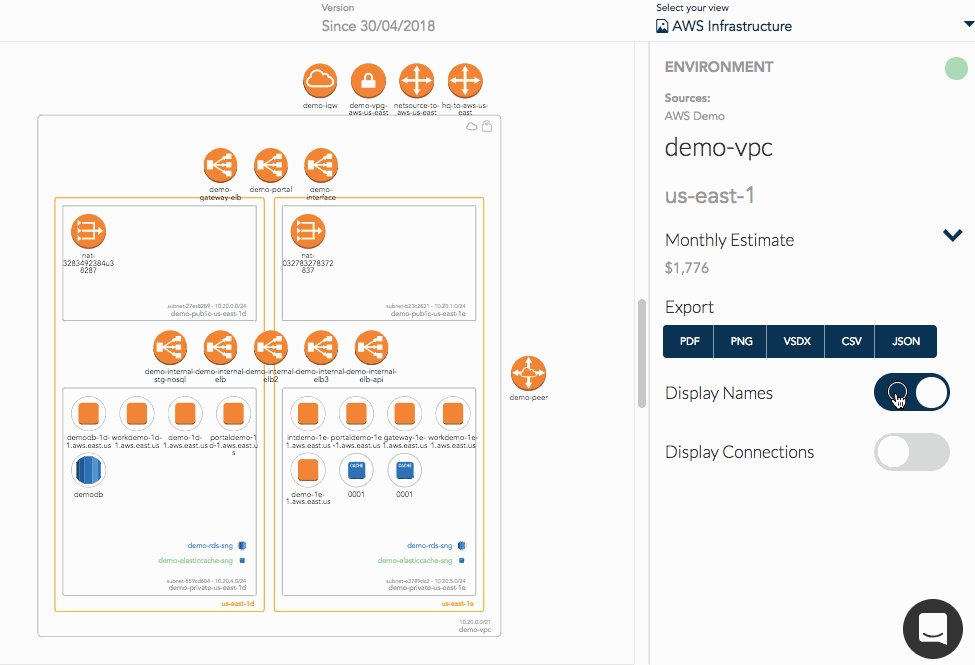Click the small cloud icon in VPC corner
This screenshot has width=975, height=665.
[472, 126]
